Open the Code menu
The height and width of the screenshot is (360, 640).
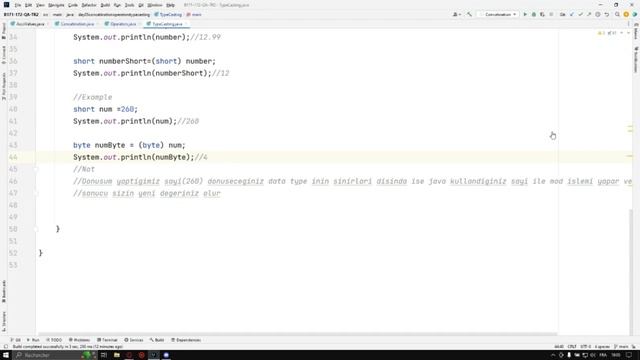tap(73, 5)
